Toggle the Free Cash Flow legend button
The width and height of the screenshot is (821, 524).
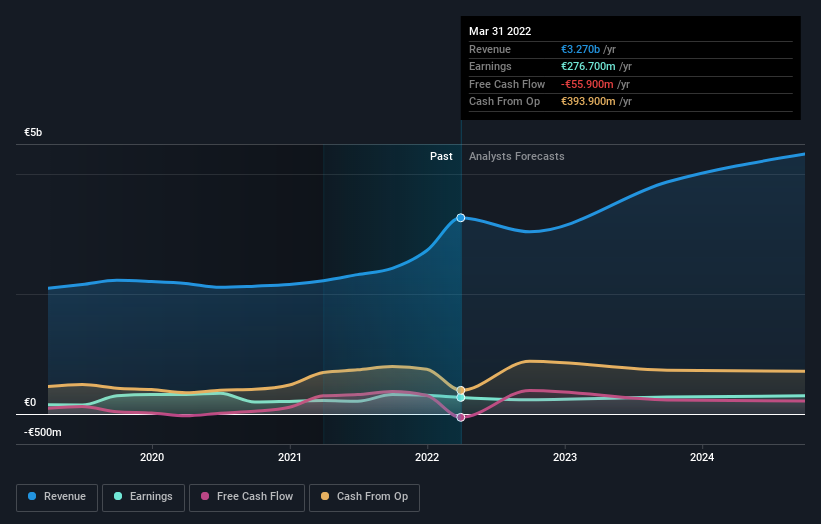[247, 497]
